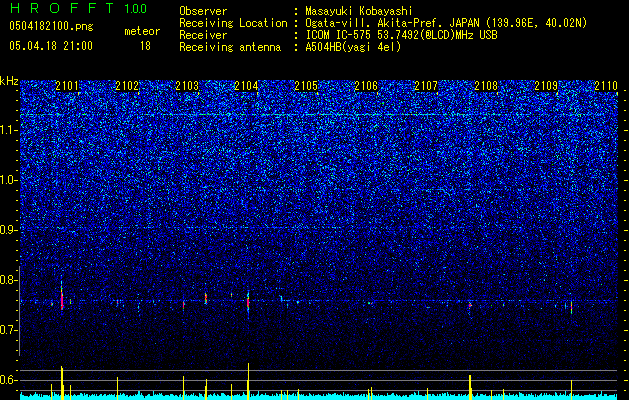Click the 'Receiving antenna' field label
This screenshot has height=400, width=629.
pos(230,47)
